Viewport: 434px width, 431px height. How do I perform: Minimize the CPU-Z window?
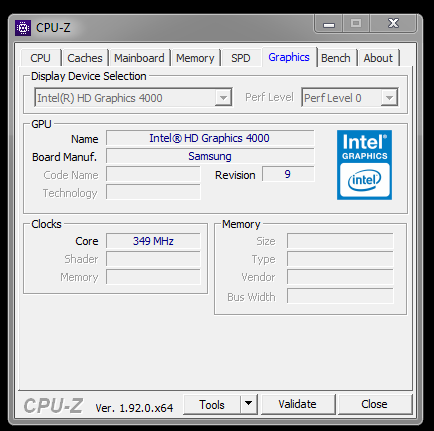(x=329, y=24)
